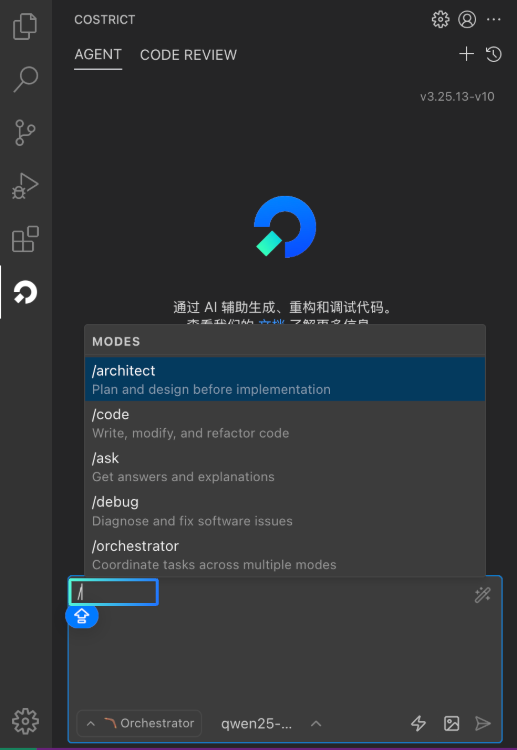Select the /orchestrator mode entry
The width and height of the screenshot is (517, 750).
[285, 555]
